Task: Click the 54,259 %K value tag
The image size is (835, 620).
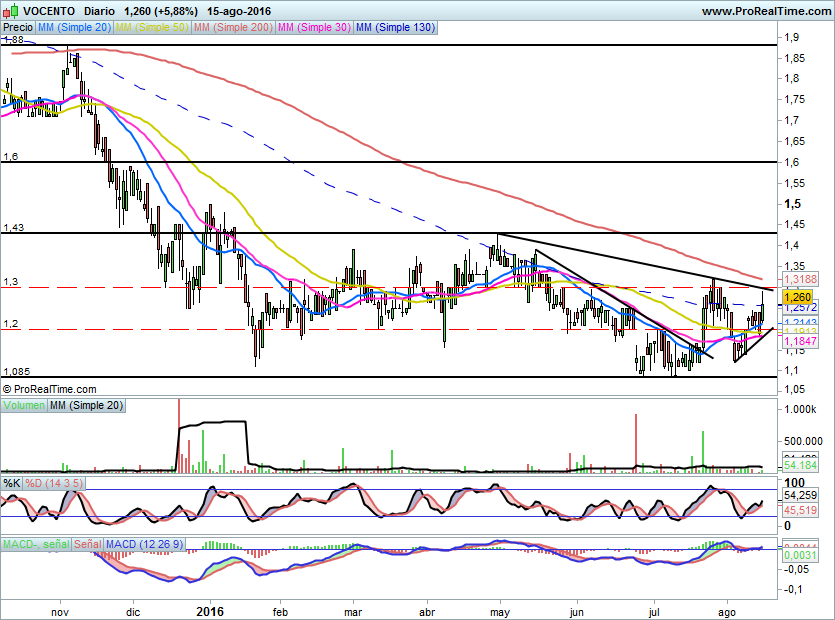Action: (x=800, y=495)
